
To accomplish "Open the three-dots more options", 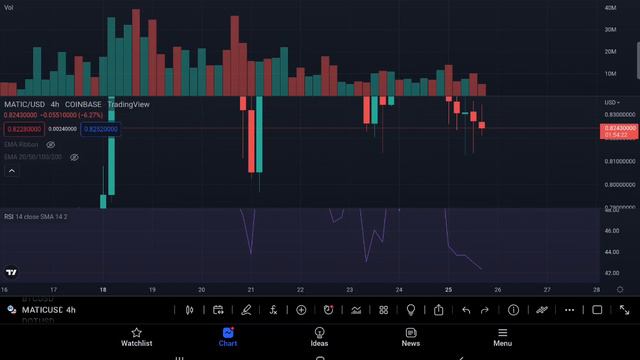I will tap(569, 310).
